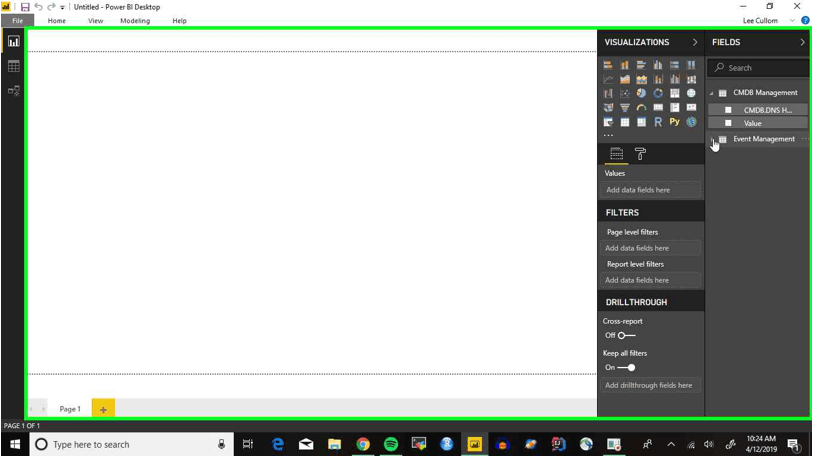
Task: Click the Page level filters data well
Action: click(651, 248)
